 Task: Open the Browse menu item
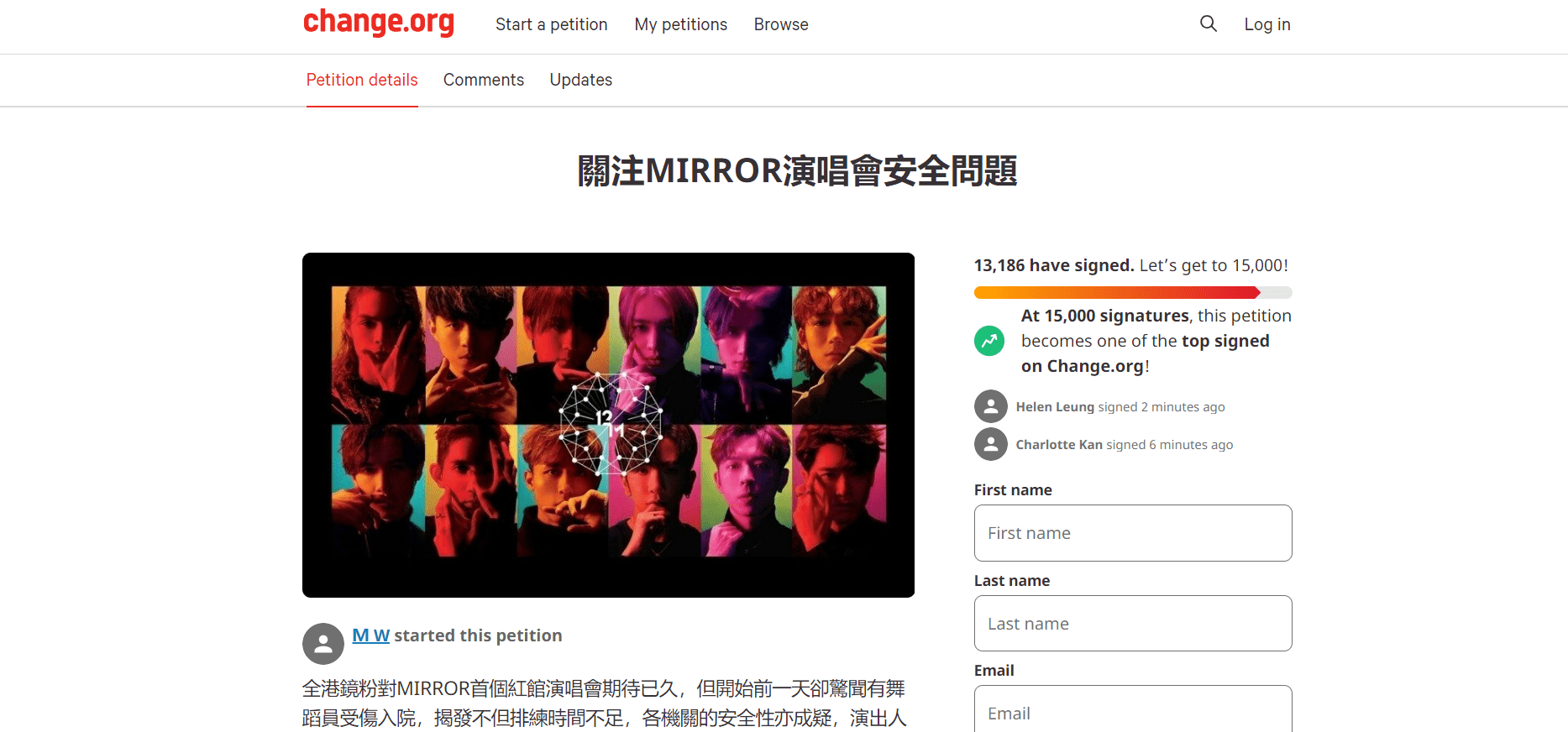(x=781, y=24)
